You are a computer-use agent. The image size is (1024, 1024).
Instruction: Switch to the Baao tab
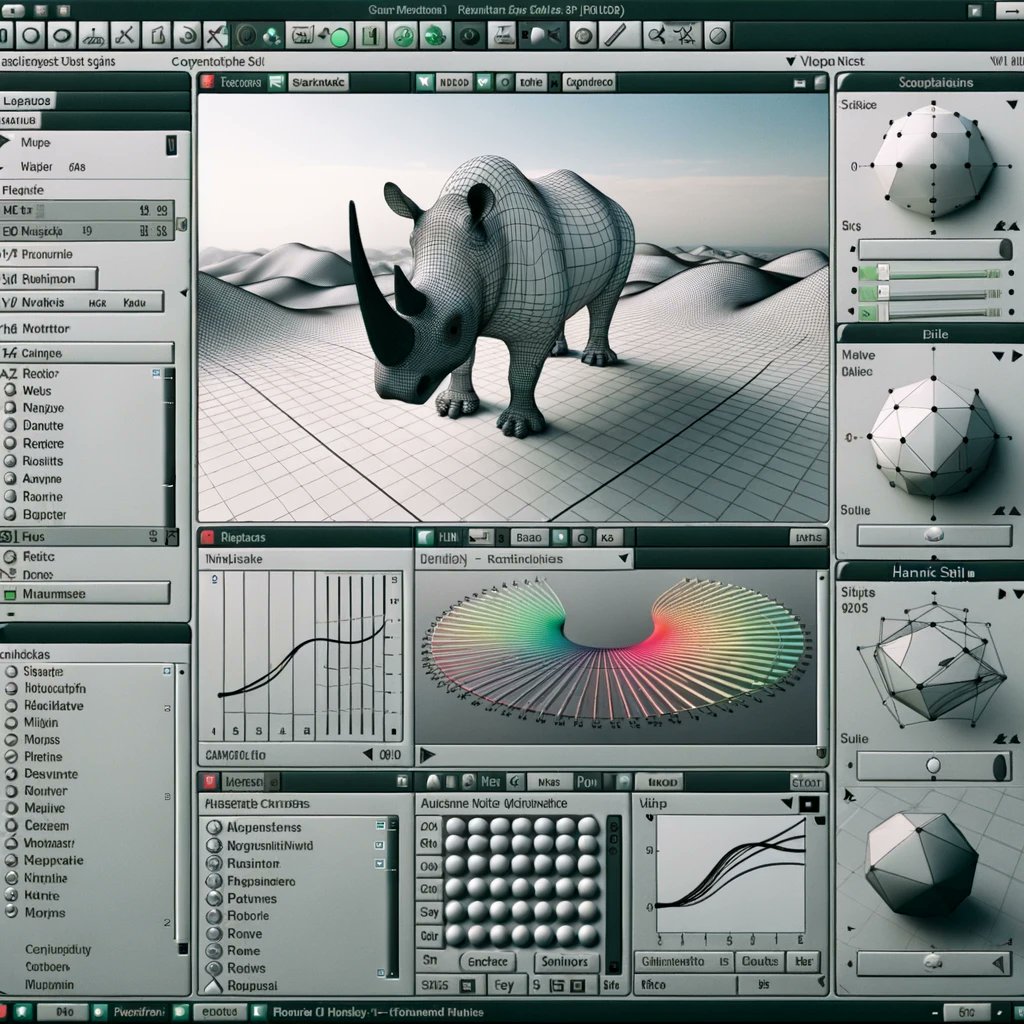528,537
